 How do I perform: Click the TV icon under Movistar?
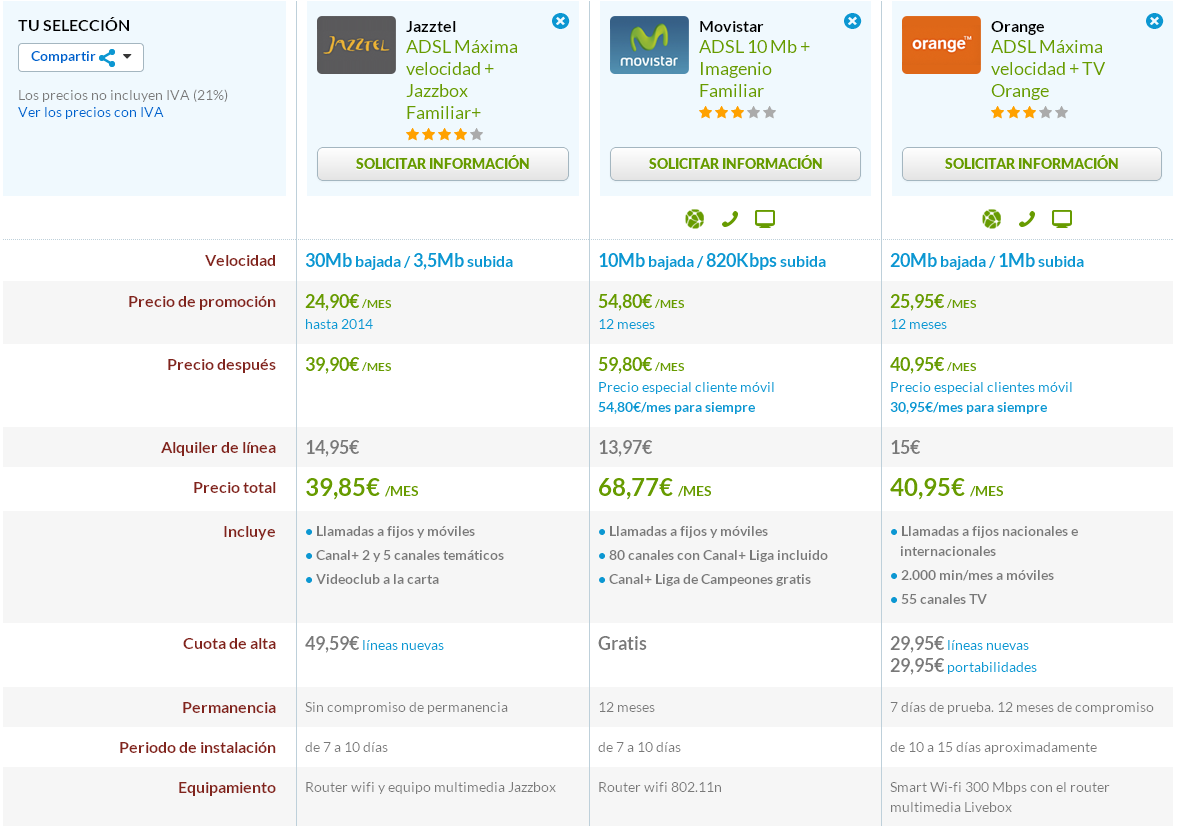(x=765, y=219)
